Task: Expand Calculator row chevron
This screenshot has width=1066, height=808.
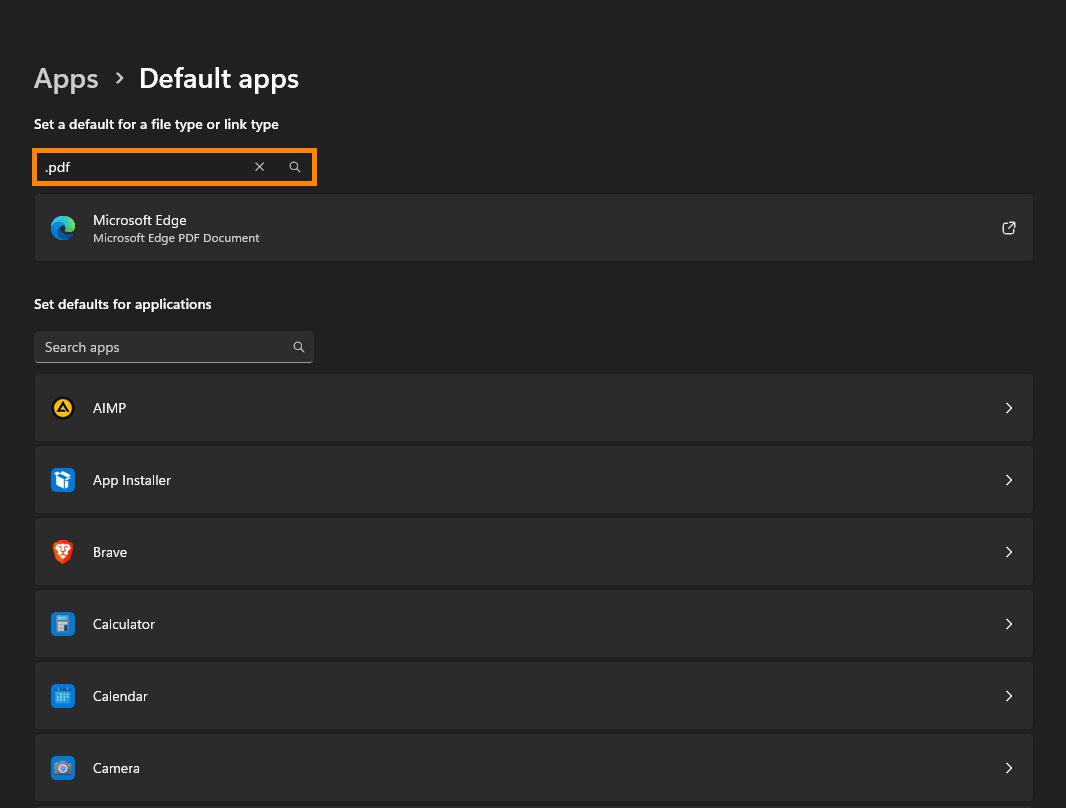Action: [x=1009, y=624]
